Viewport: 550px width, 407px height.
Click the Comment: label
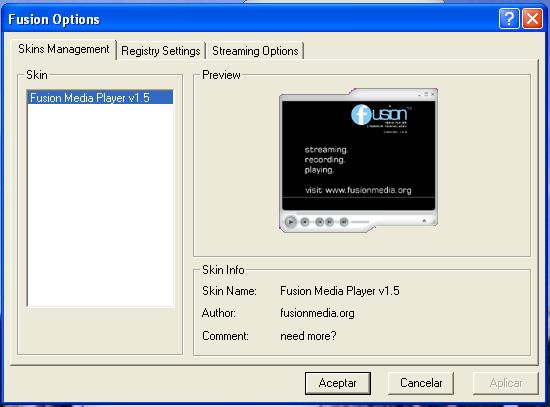pos(225,336)
